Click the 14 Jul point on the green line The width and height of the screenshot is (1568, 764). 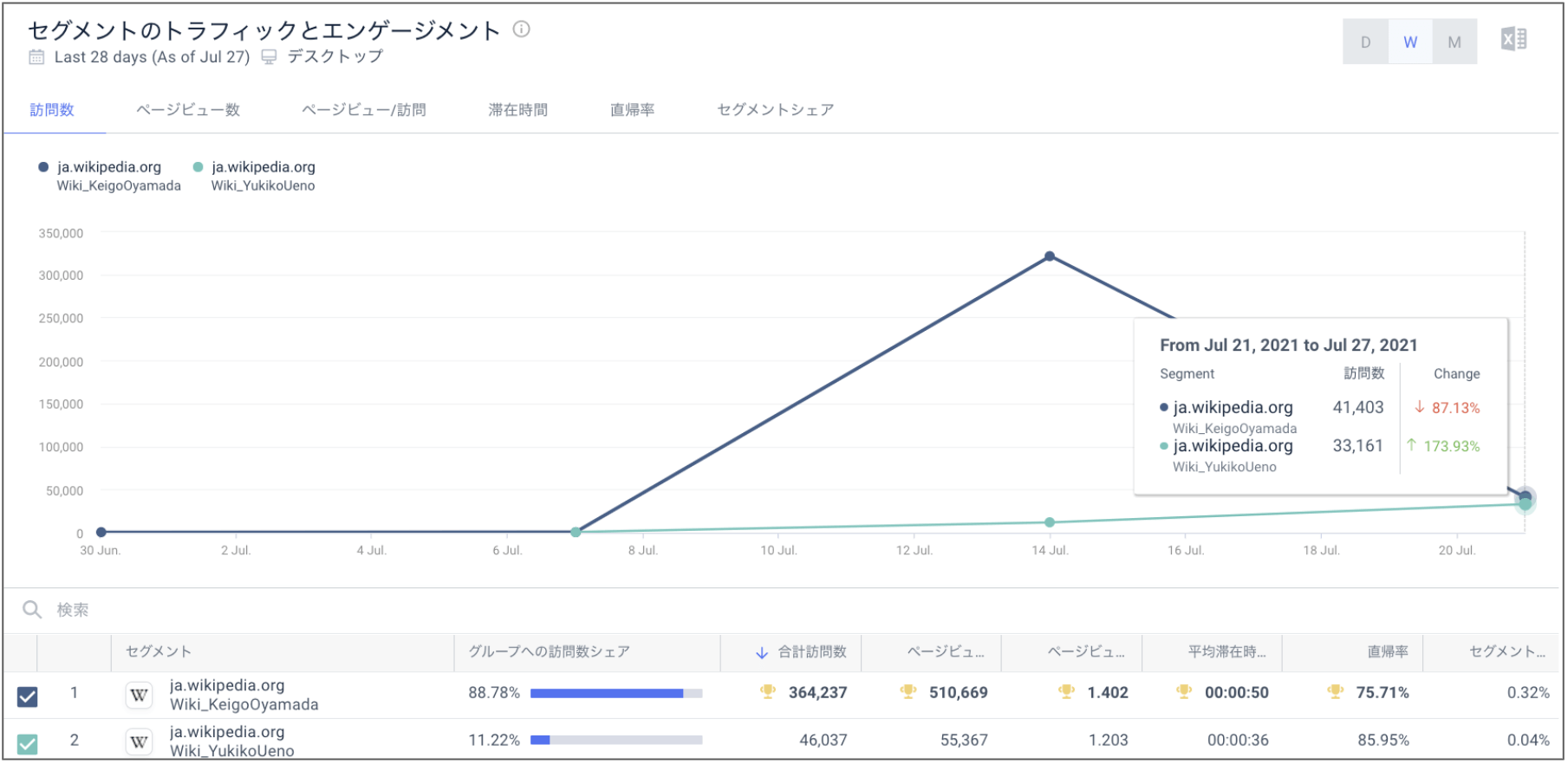click(x=1050, y=522)
